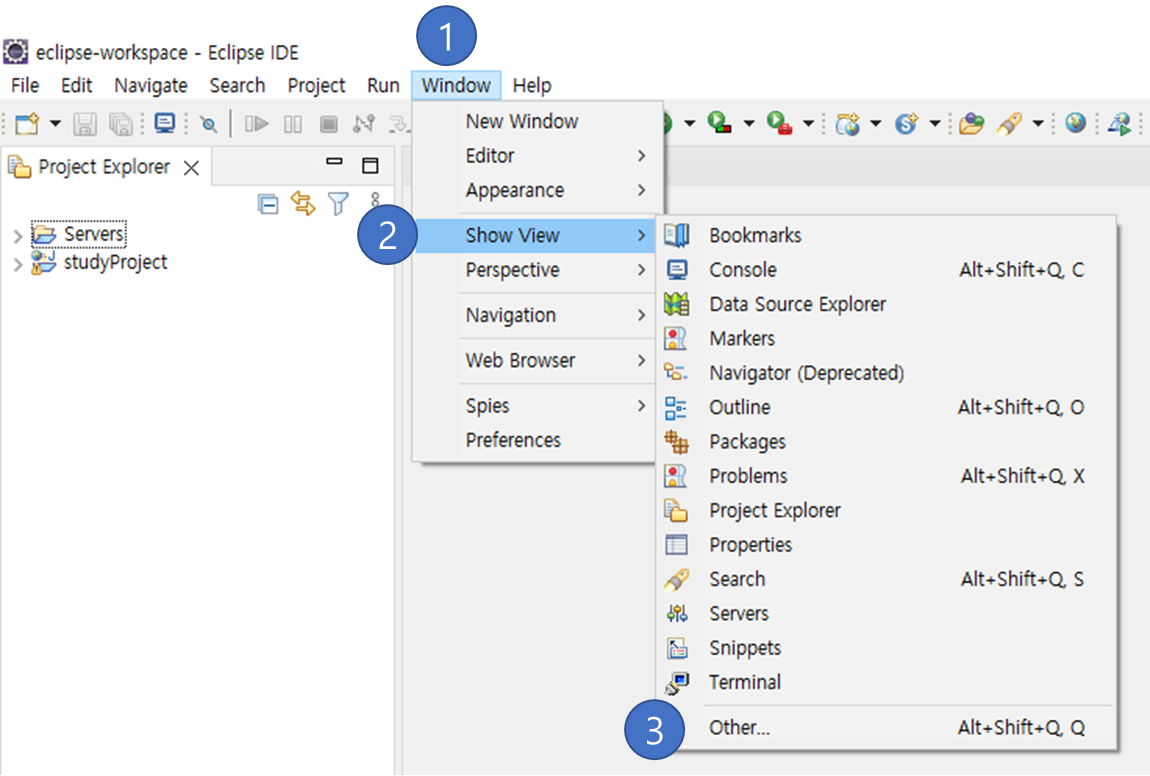The image size is (1150, 776).
Task: Click the toolbar Search flashlight icon
Action: click(1009, 123)
